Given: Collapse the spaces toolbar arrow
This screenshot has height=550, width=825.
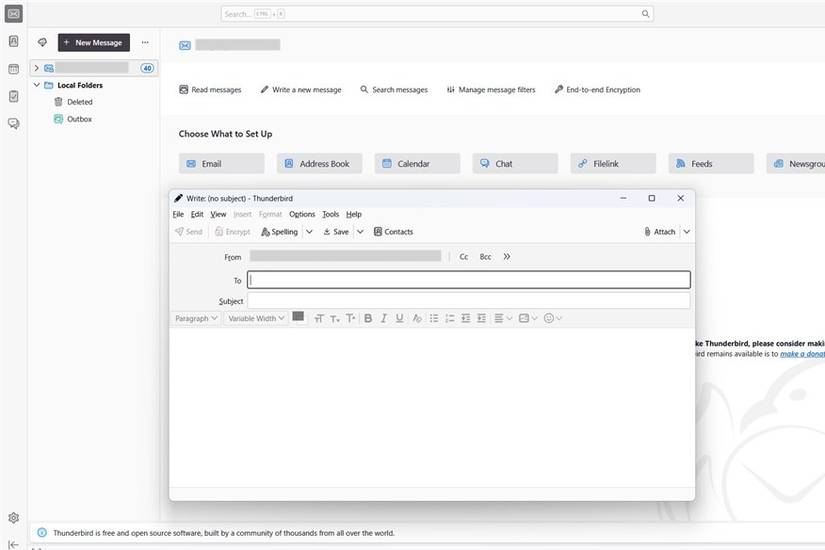Looking at the screenshot, I should (14, 544).
